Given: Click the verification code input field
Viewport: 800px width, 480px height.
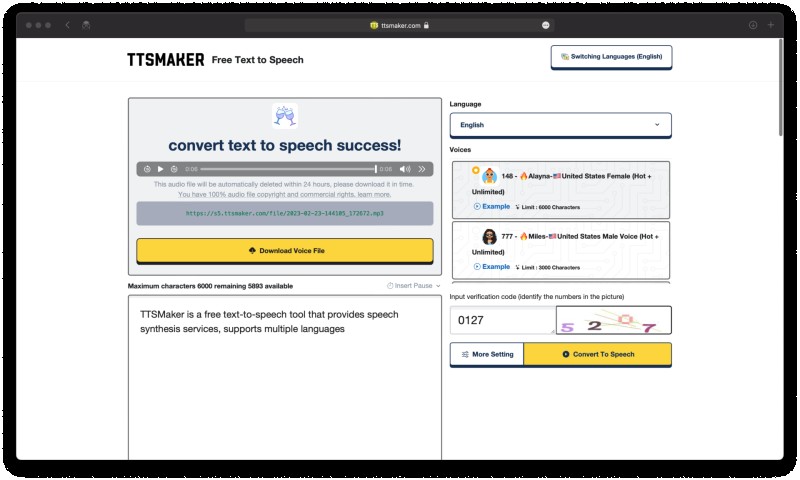Looking at the screenshot, I should [x=503, y=320].
